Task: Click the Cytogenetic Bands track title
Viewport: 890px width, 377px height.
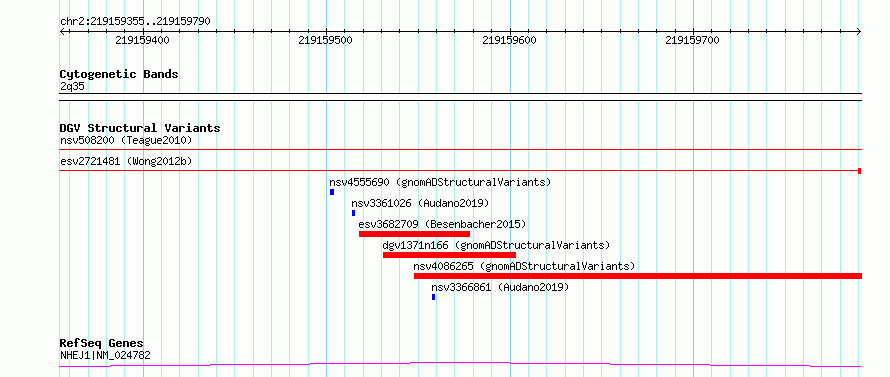Action: [x=119, y=74]
